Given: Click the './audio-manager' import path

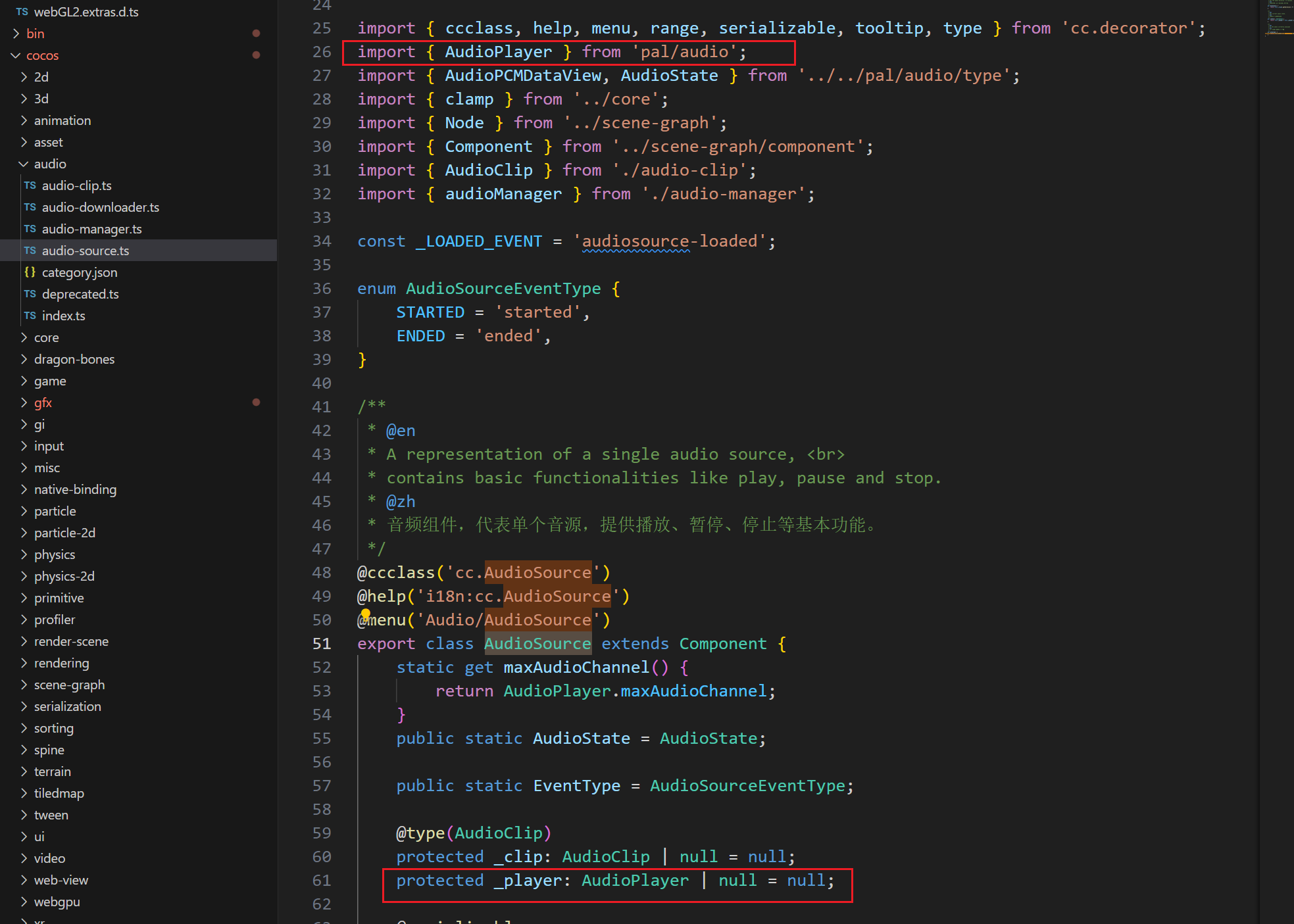Looking at the screenshot, I should tap(723, 194).
